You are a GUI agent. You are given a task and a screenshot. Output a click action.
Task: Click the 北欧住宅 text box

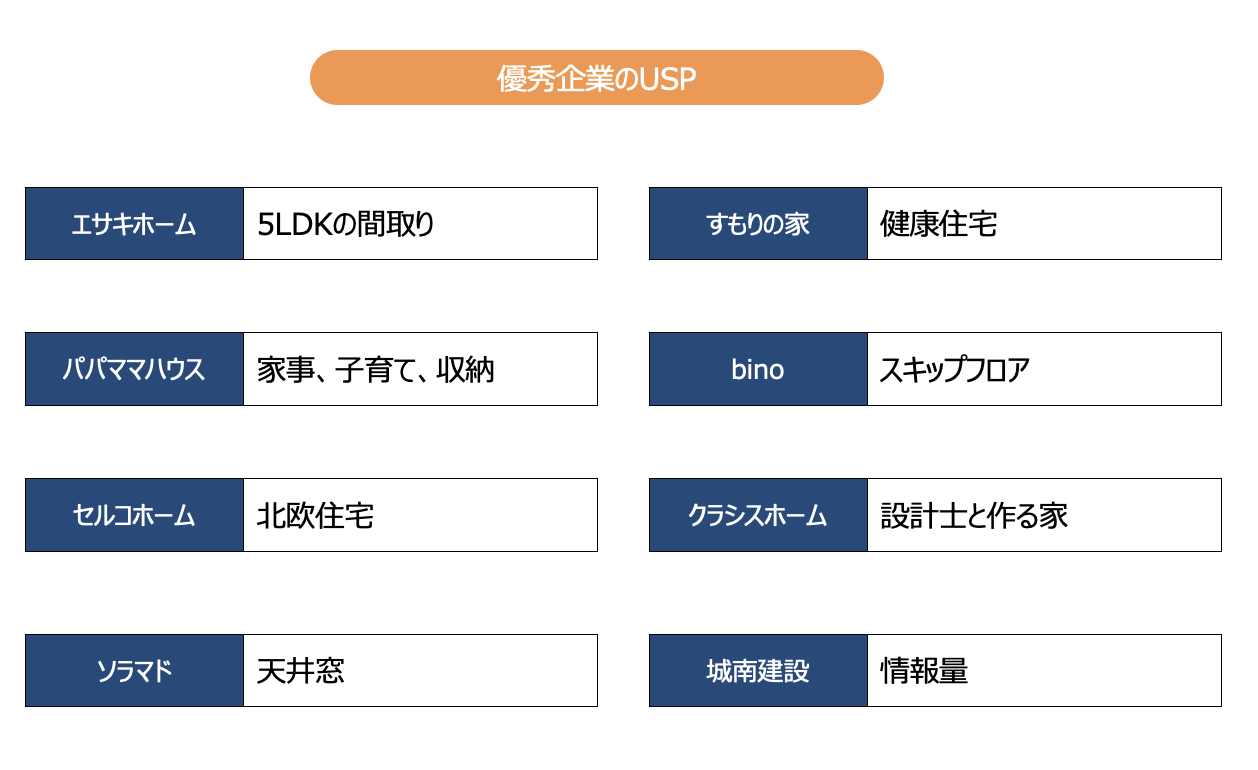tap(420, 516)
